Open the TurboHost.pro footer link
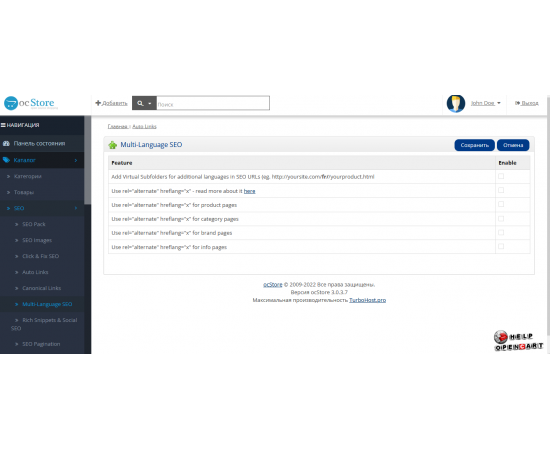 [x=368, y=300]
